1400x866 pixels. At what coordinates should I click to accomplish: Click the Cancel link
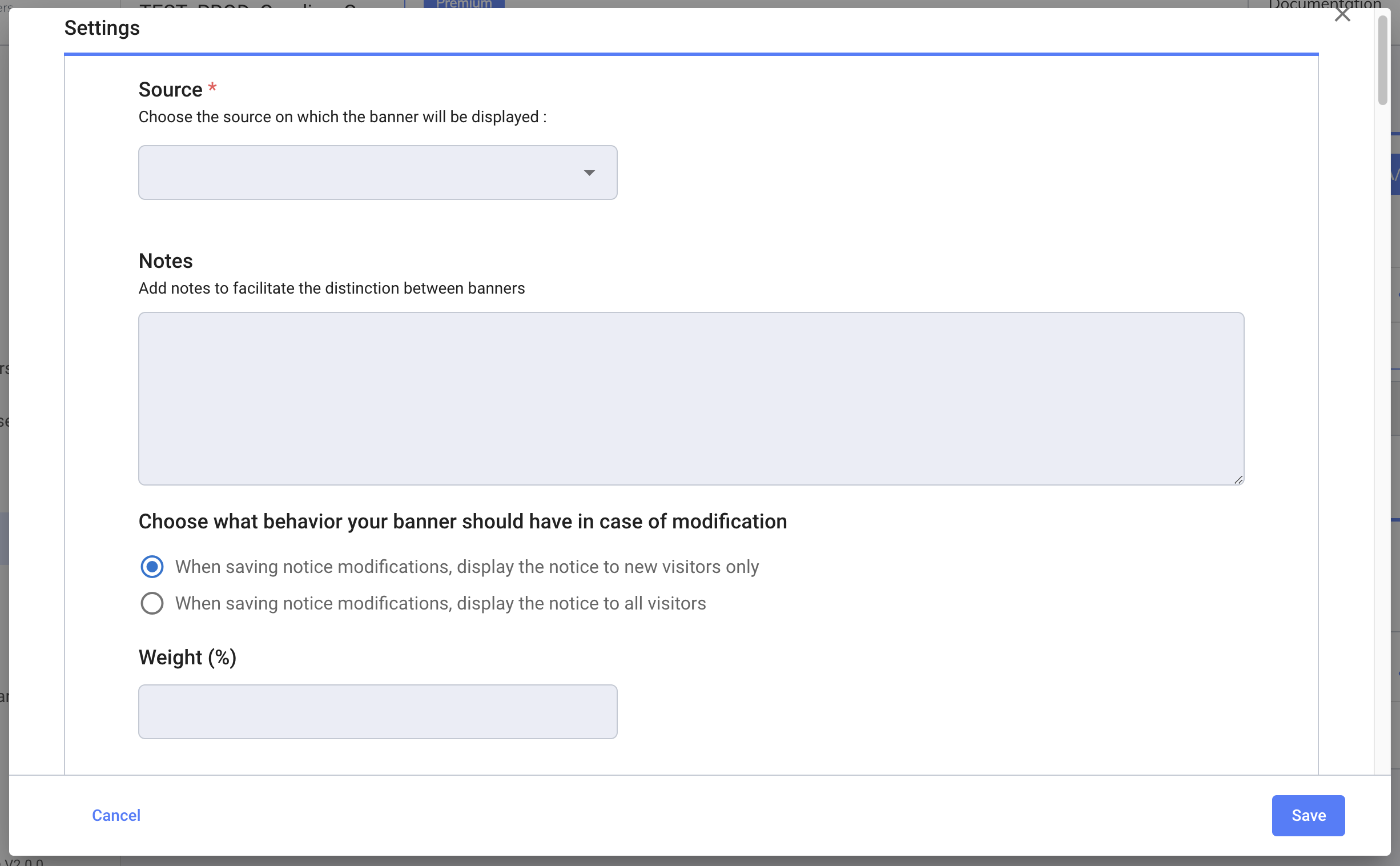[x=116, y=815]
